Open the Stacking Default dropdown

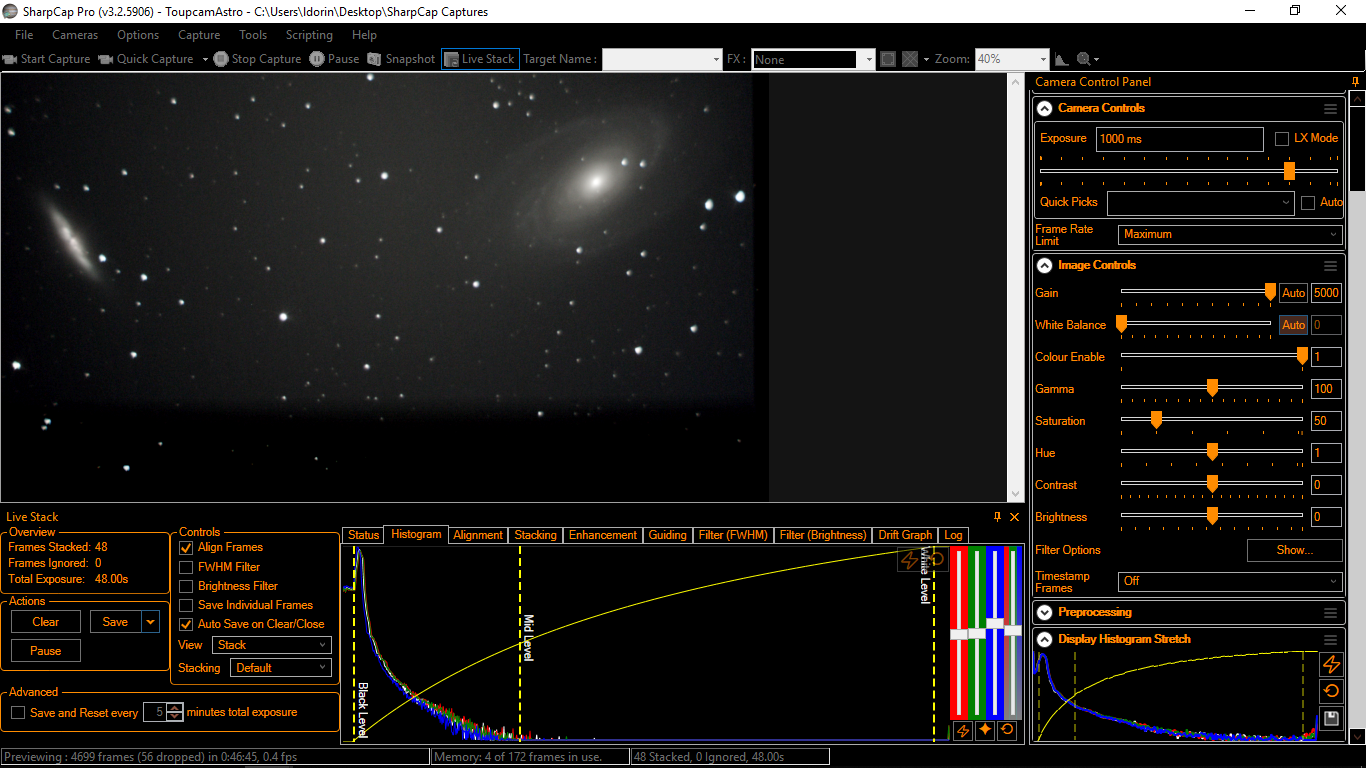coord(280,668)
